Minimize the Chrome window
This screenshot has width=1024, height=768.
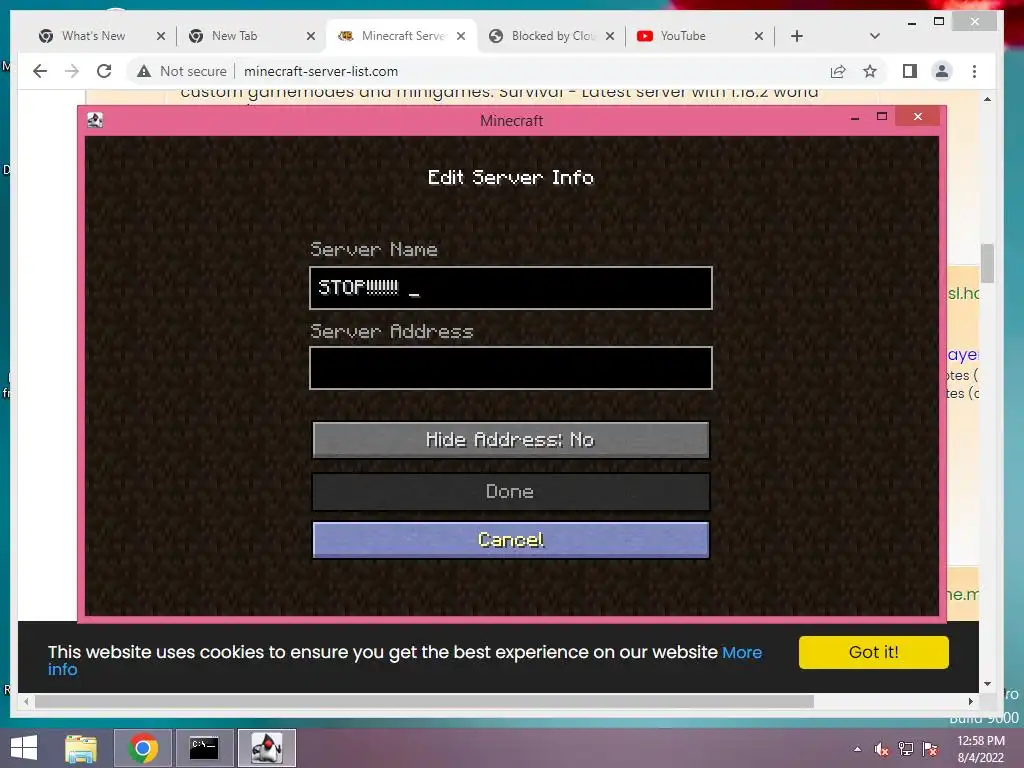[x=912, y=23]
